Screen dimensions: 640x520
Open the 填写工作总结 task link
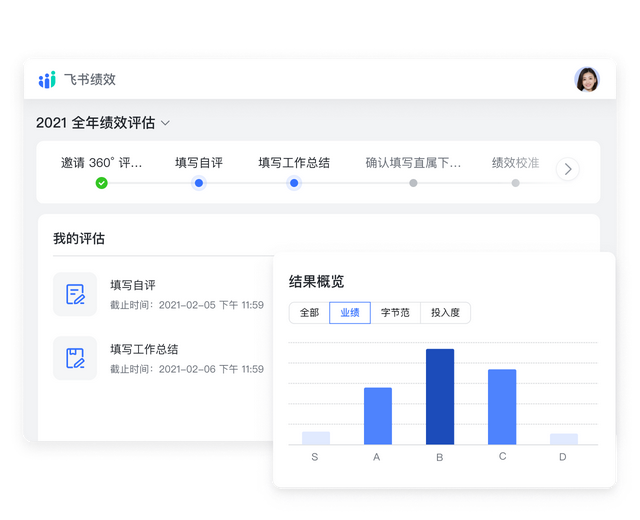pyautogui.click(x=144, y=349)
